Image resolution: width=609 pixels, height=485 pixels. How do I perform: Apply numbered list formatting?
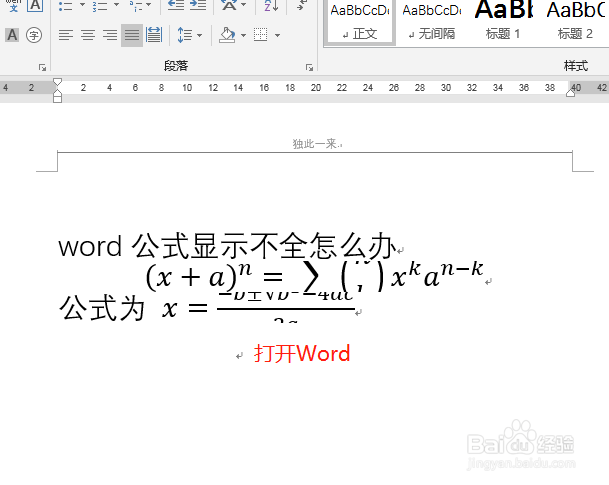point(99,6)
